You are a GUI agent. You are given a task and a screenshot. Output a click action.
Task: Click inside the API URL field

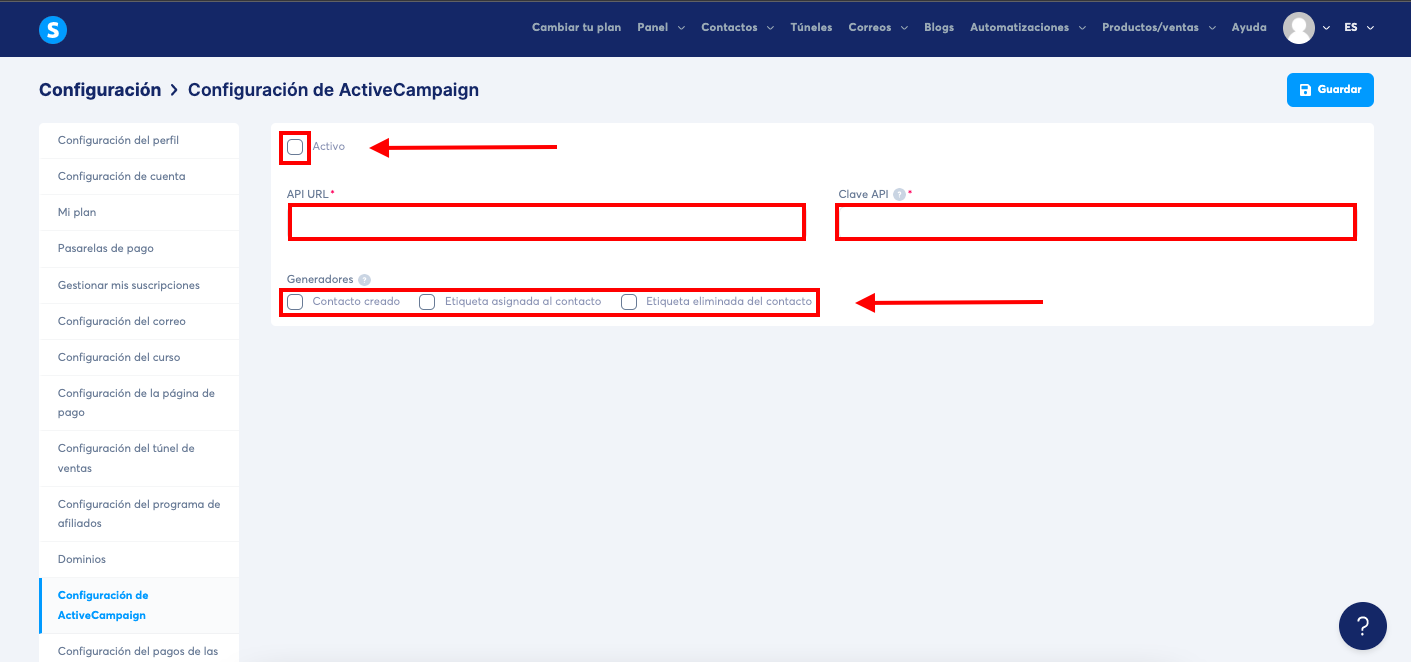point(546,222)
